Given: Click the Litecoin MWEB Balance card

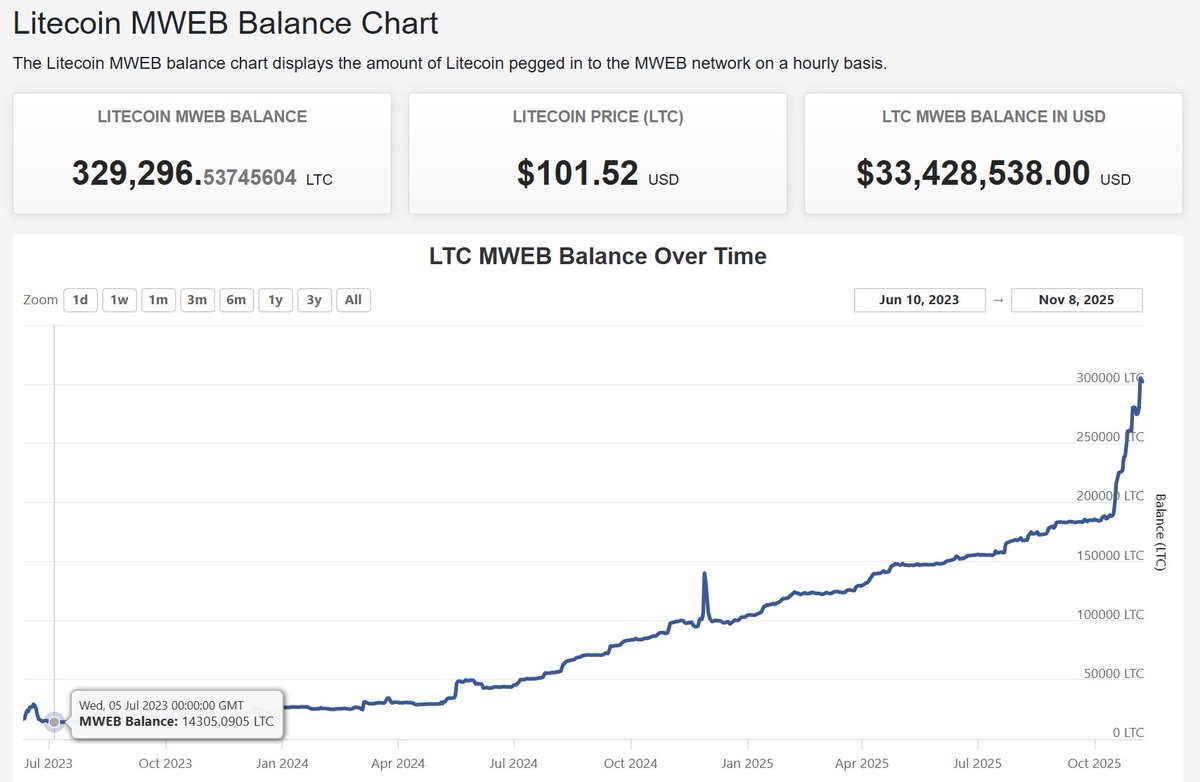Looking at the screenshot, I should [x=202, y=153].
